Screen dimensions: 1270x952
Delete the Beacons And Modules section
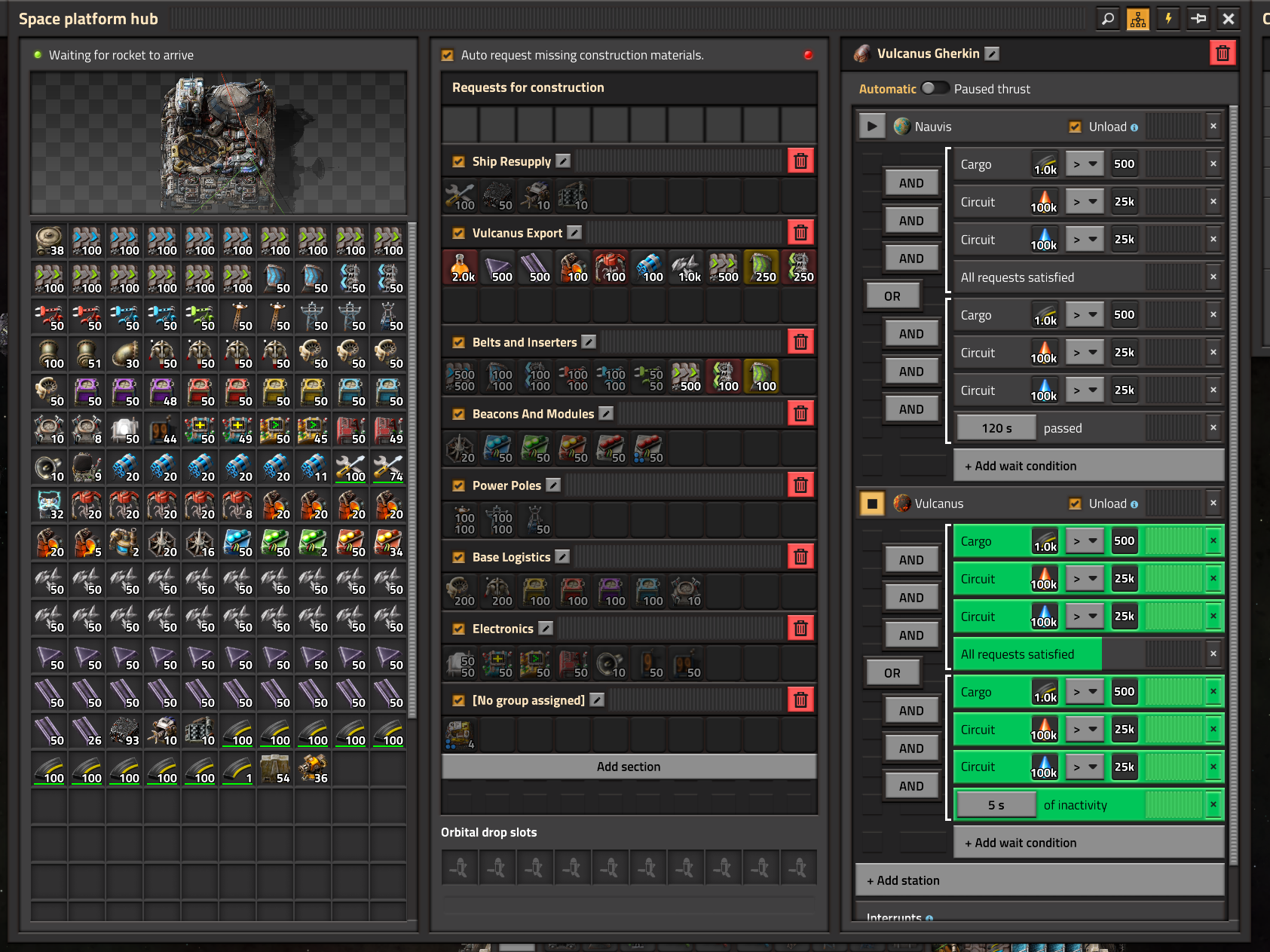[x=800, y=414]
